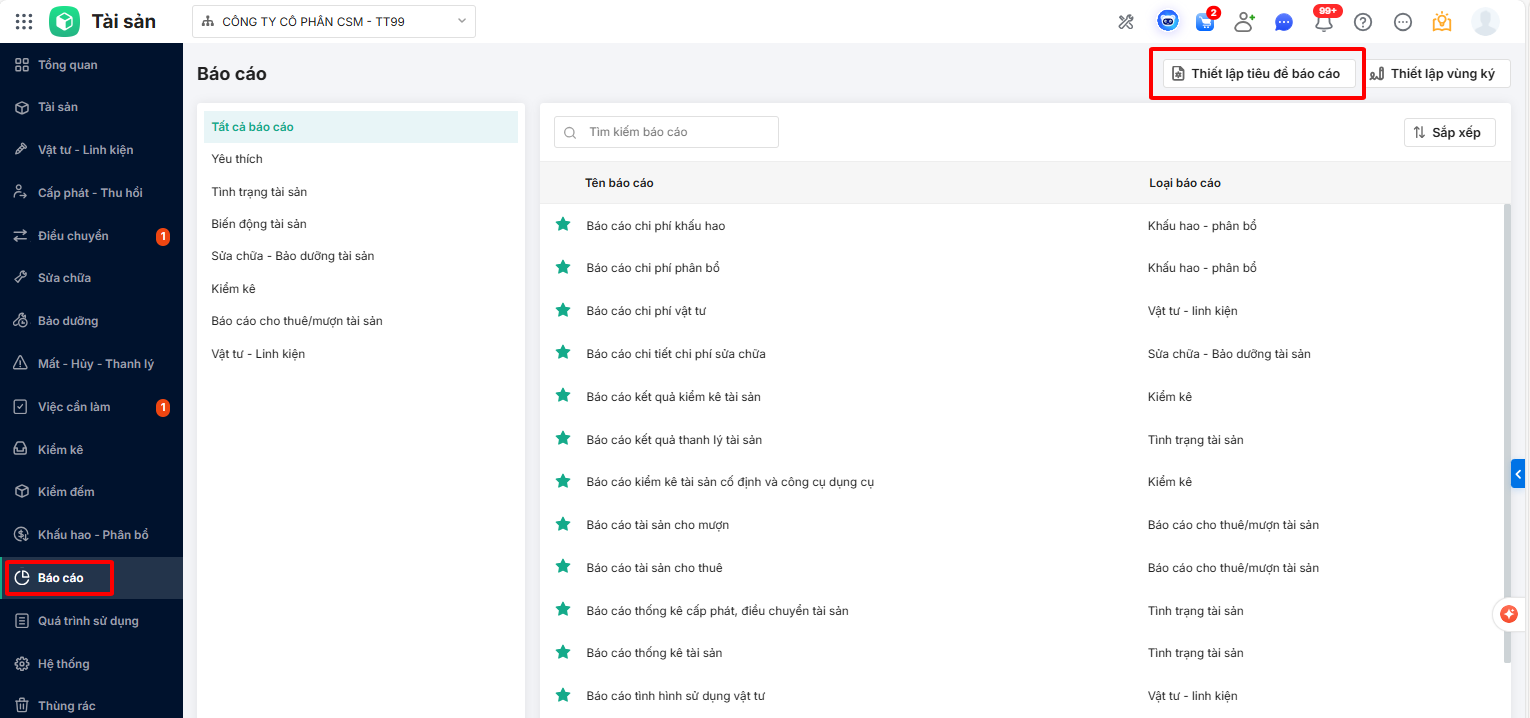
Task: Click the invite user icon
Action: 1244,22
